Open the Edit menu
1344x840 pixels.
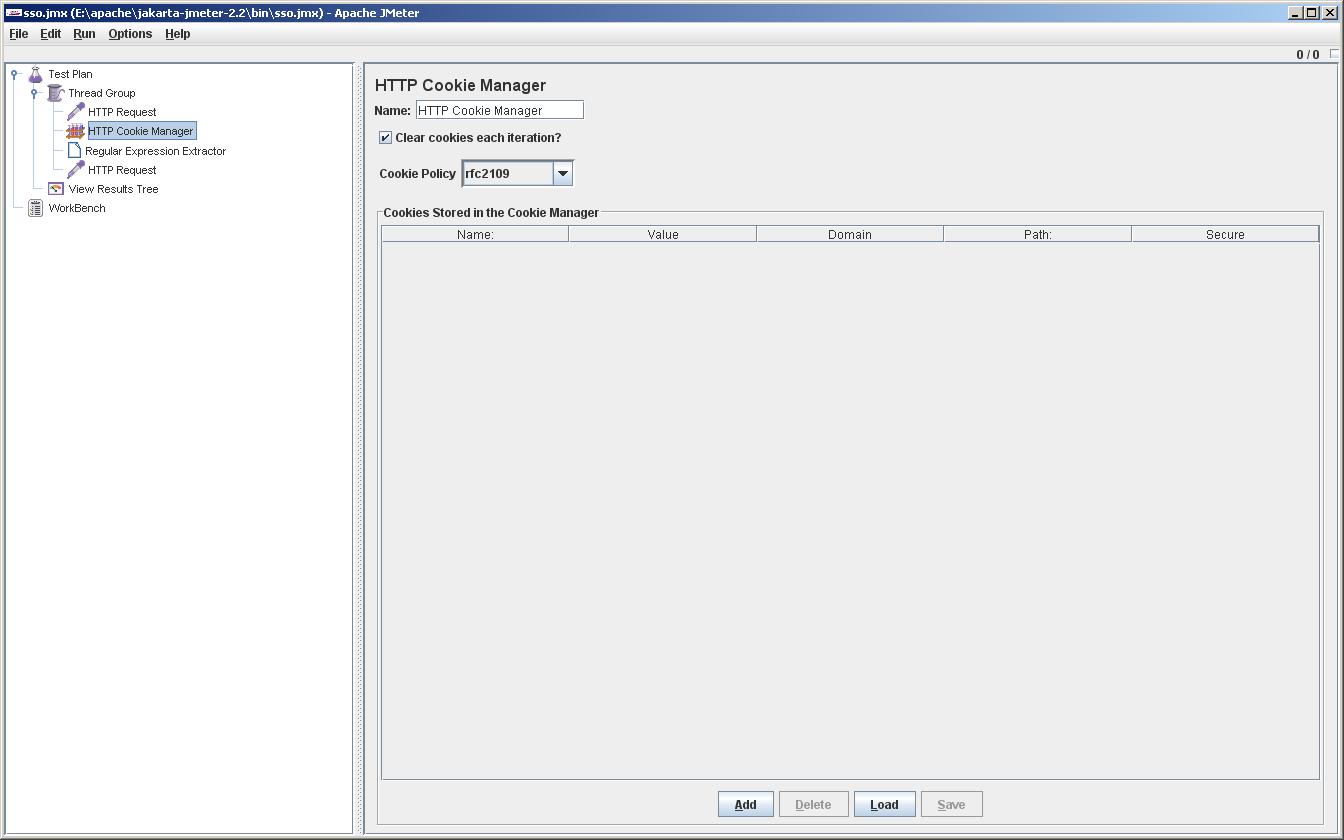pos(50,34)
